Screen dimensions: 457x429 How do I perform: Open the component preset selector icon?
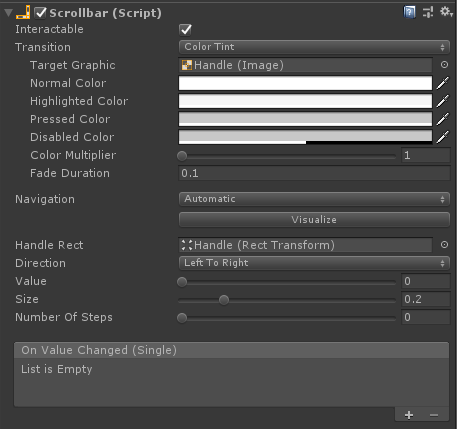tap(428, 12)
